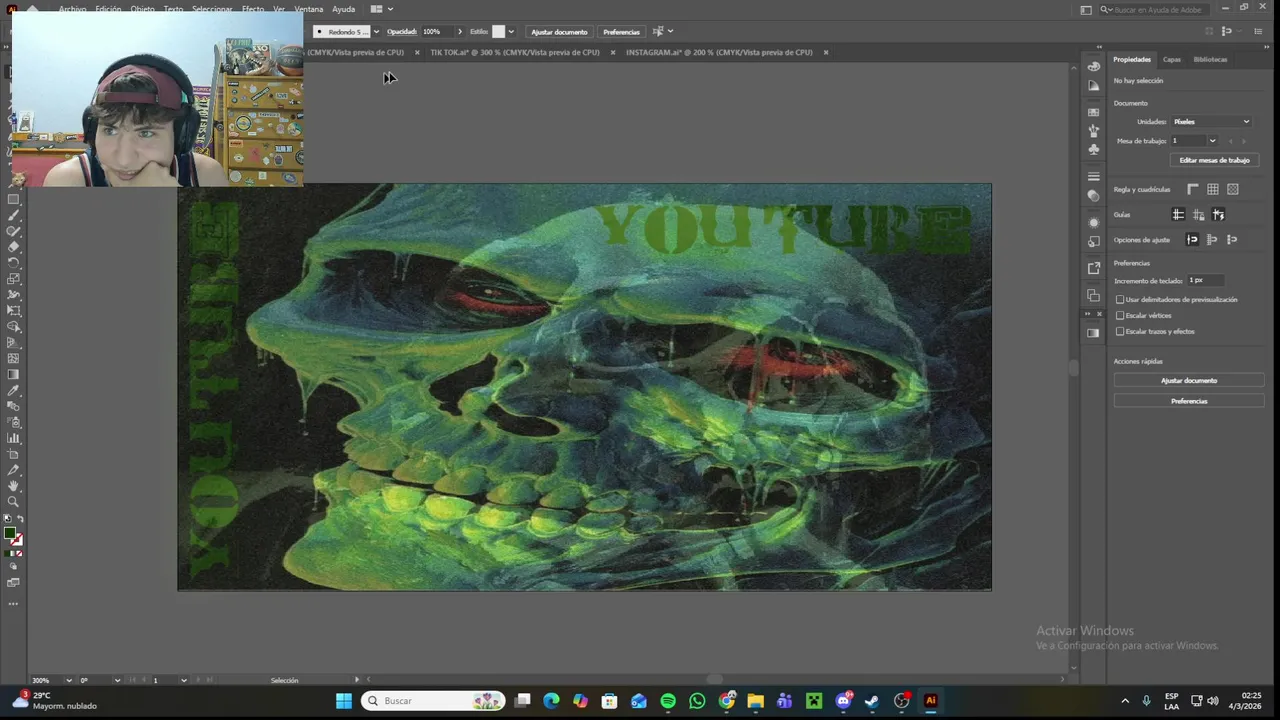Enable 'Usar delimitadores de previsualización' checkbox
Viewport: 1280px width, 720px height.
click(x=1120, y=299)
